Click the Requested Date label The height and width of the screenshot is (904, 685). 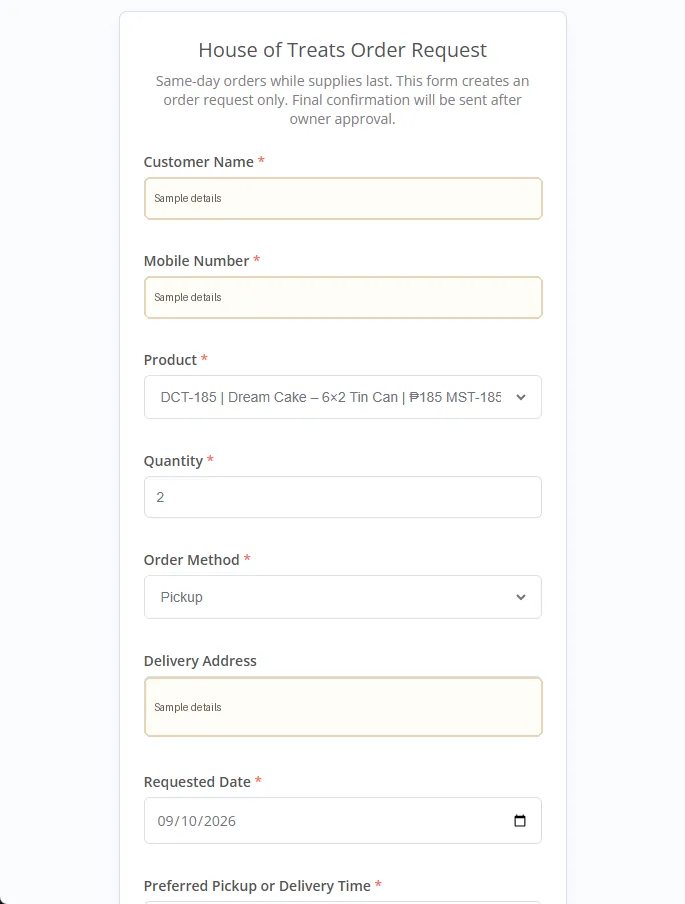point(197,782)
